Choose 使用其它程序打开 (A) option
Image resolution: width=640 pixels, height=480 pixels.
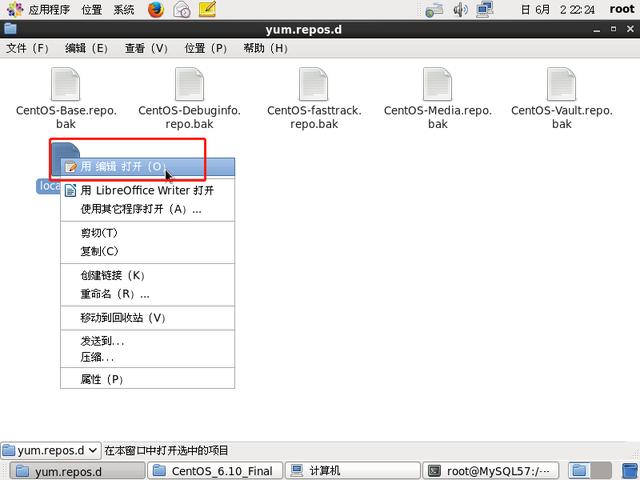(148, 209)
